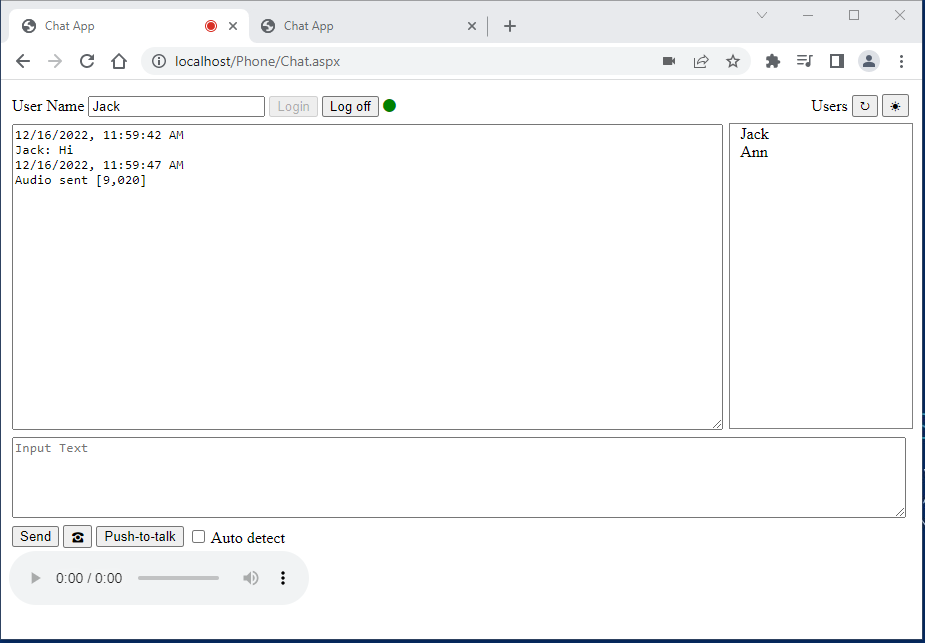
Task: Click the Send button
Action: tap(35, 536)
